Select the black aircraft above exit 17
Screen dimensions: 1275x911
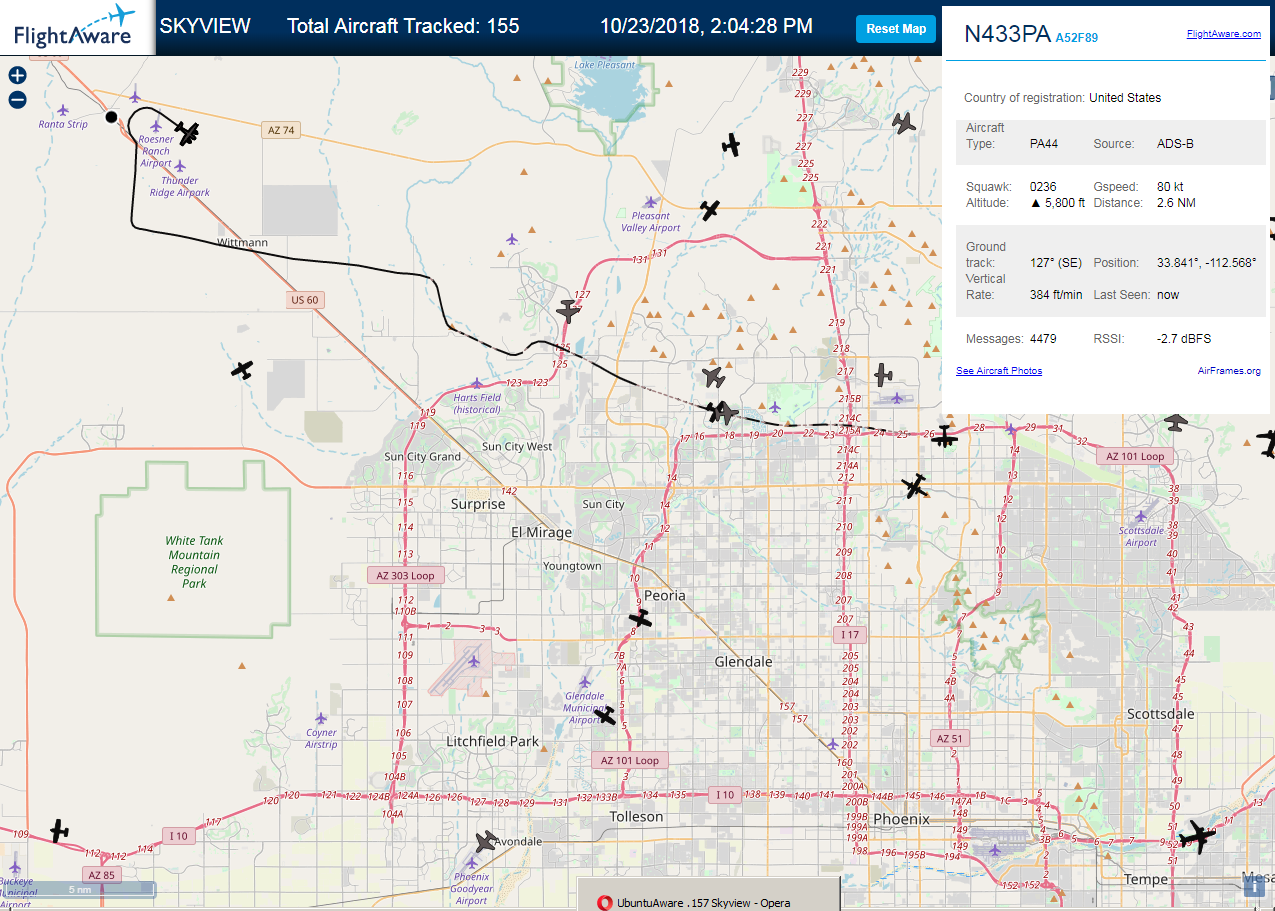coord(714,411)
